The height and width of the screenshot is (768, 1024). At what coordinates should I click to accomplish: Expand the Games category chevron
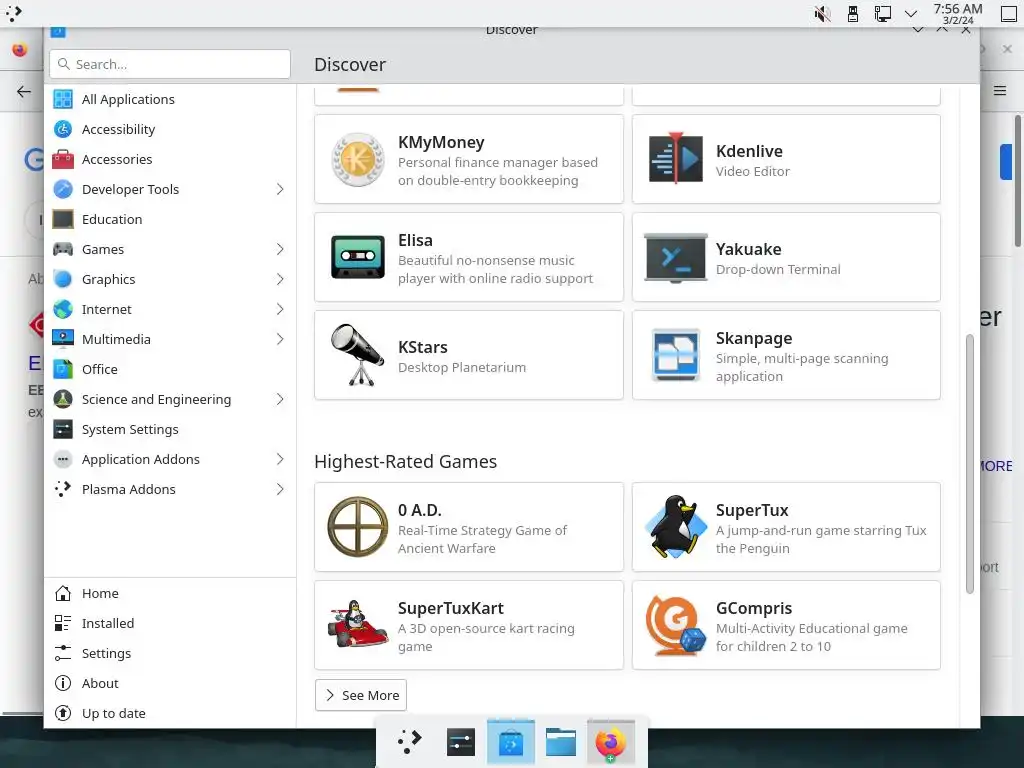pyautogui.click(x=280, y=249)
